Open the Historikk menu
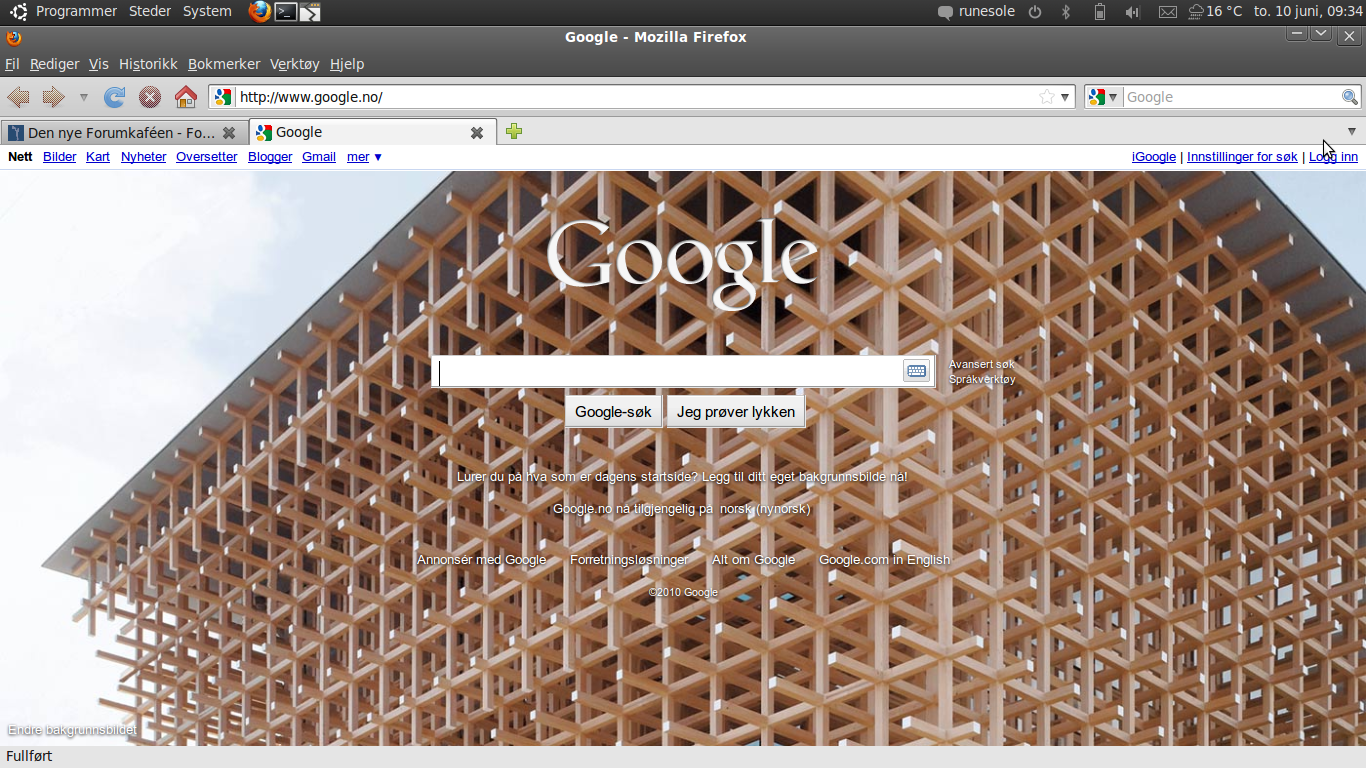 tap(148, 64)
